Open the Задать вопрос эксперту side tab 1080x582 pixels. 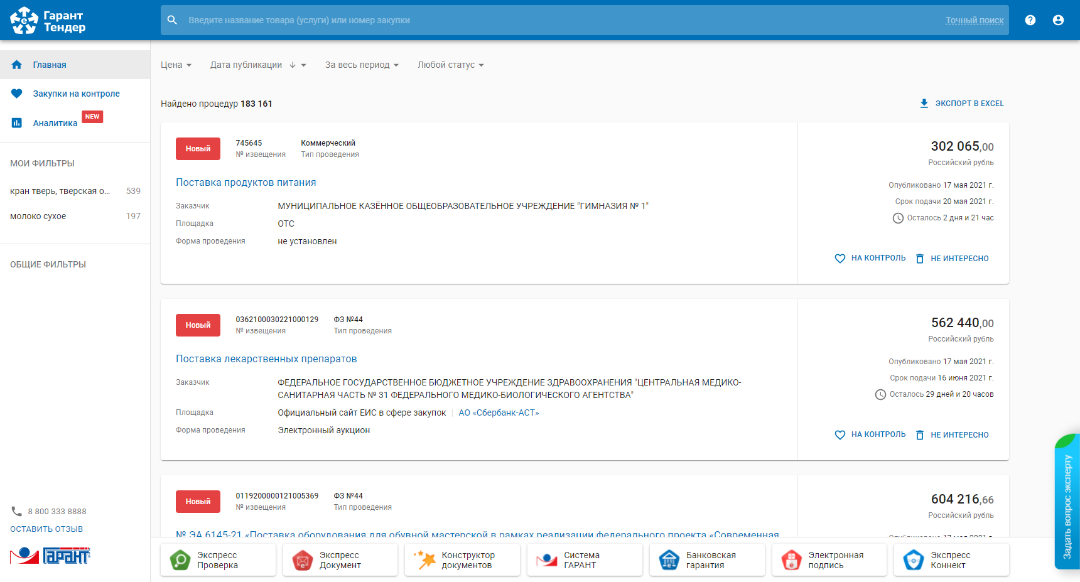point(1067,501)
